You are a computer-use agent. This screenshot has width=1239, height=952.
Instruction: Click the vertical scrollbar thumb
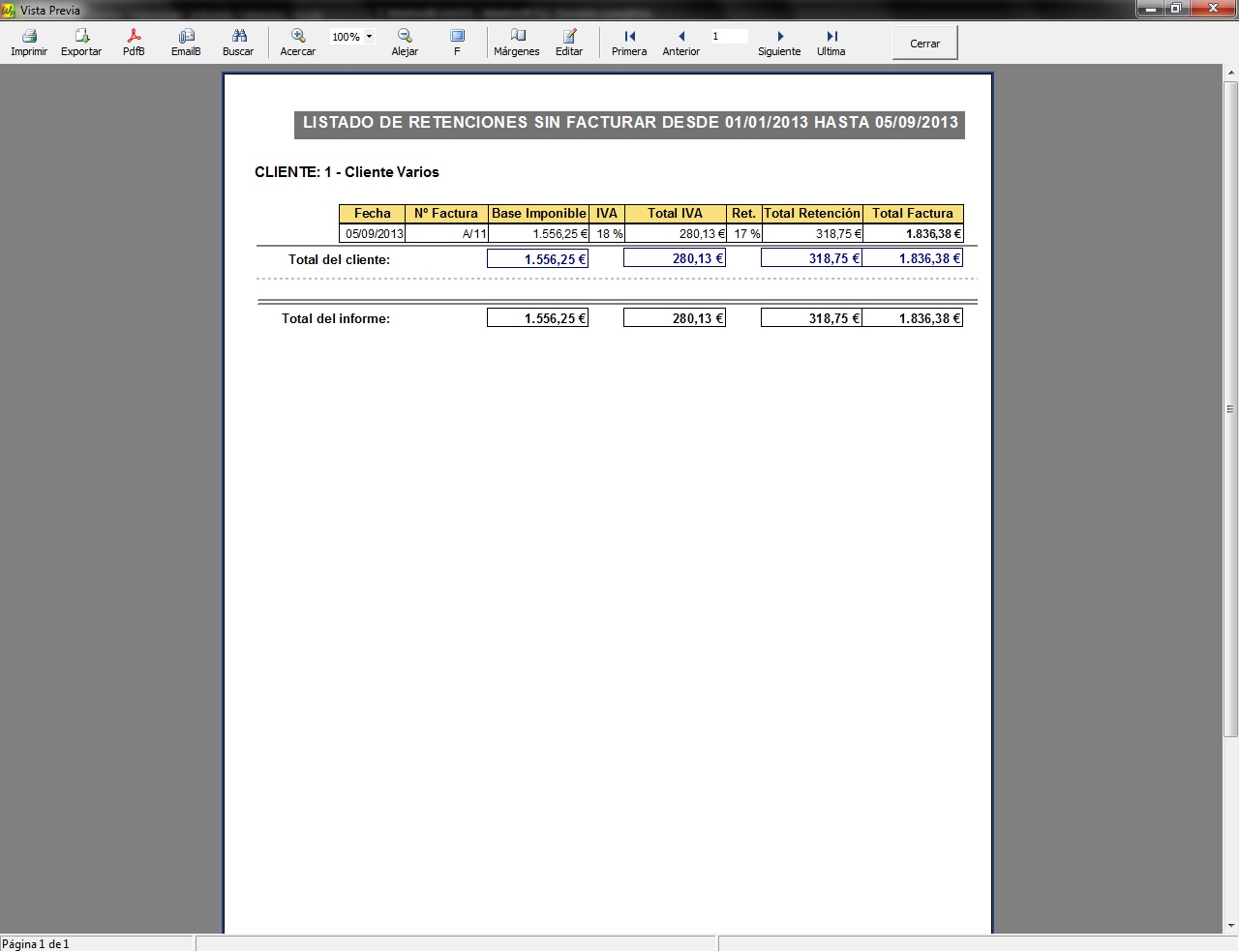coord(1231,408)
